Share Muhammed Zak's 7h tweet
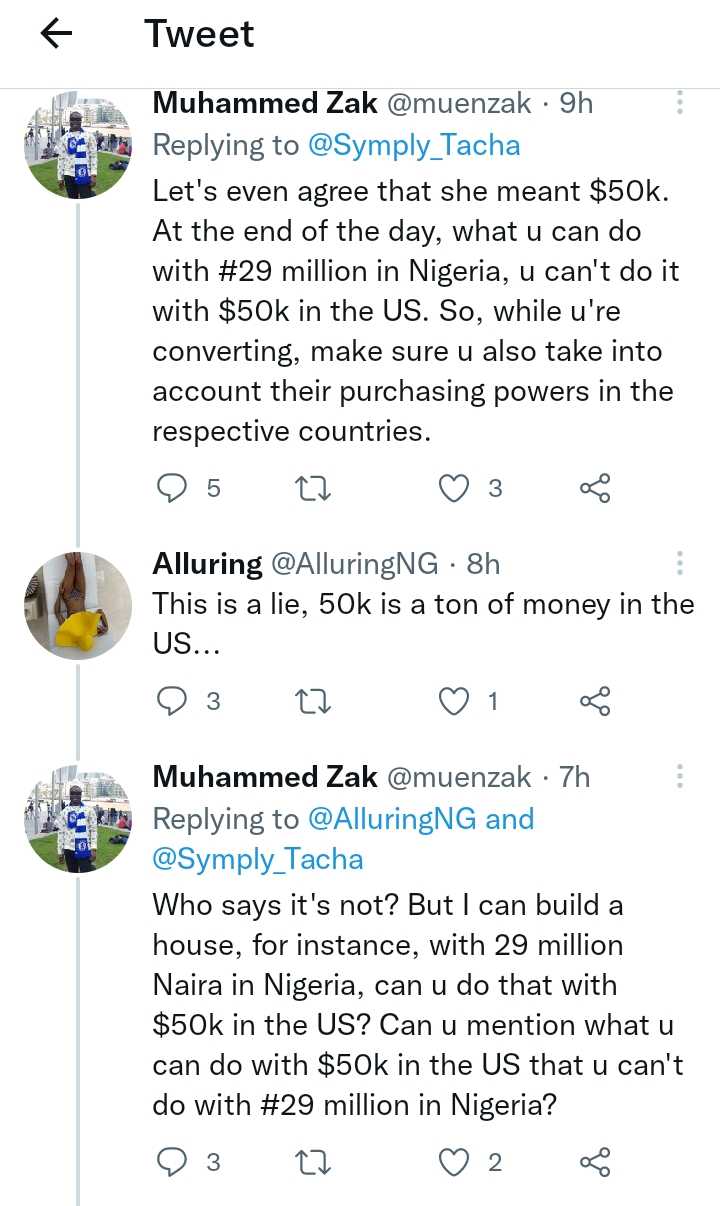720x1206 pixels. tap(595, 1162)
